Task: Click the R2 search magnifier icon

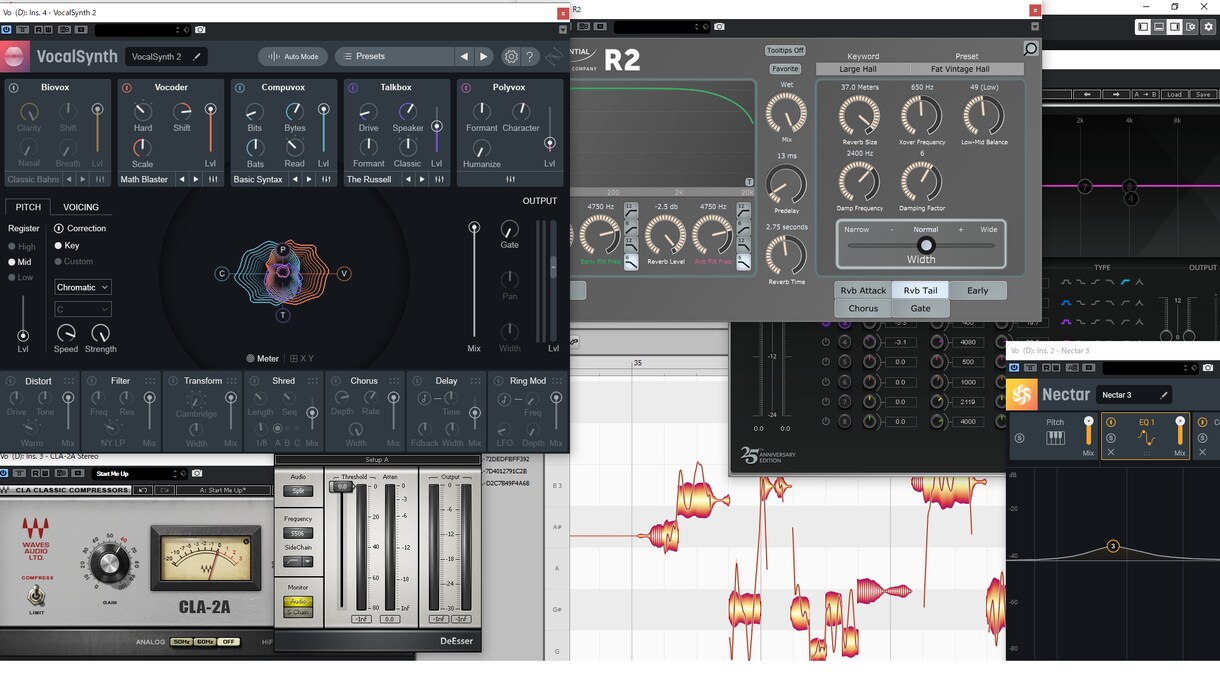Action: click(1030, 49)
